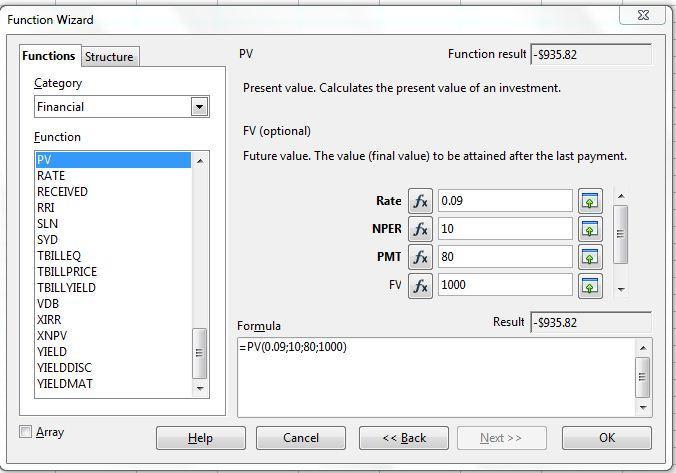Screen dimensions: 676x473
Task: Click the fx button next to NPER
Action: tap(420, 229)
